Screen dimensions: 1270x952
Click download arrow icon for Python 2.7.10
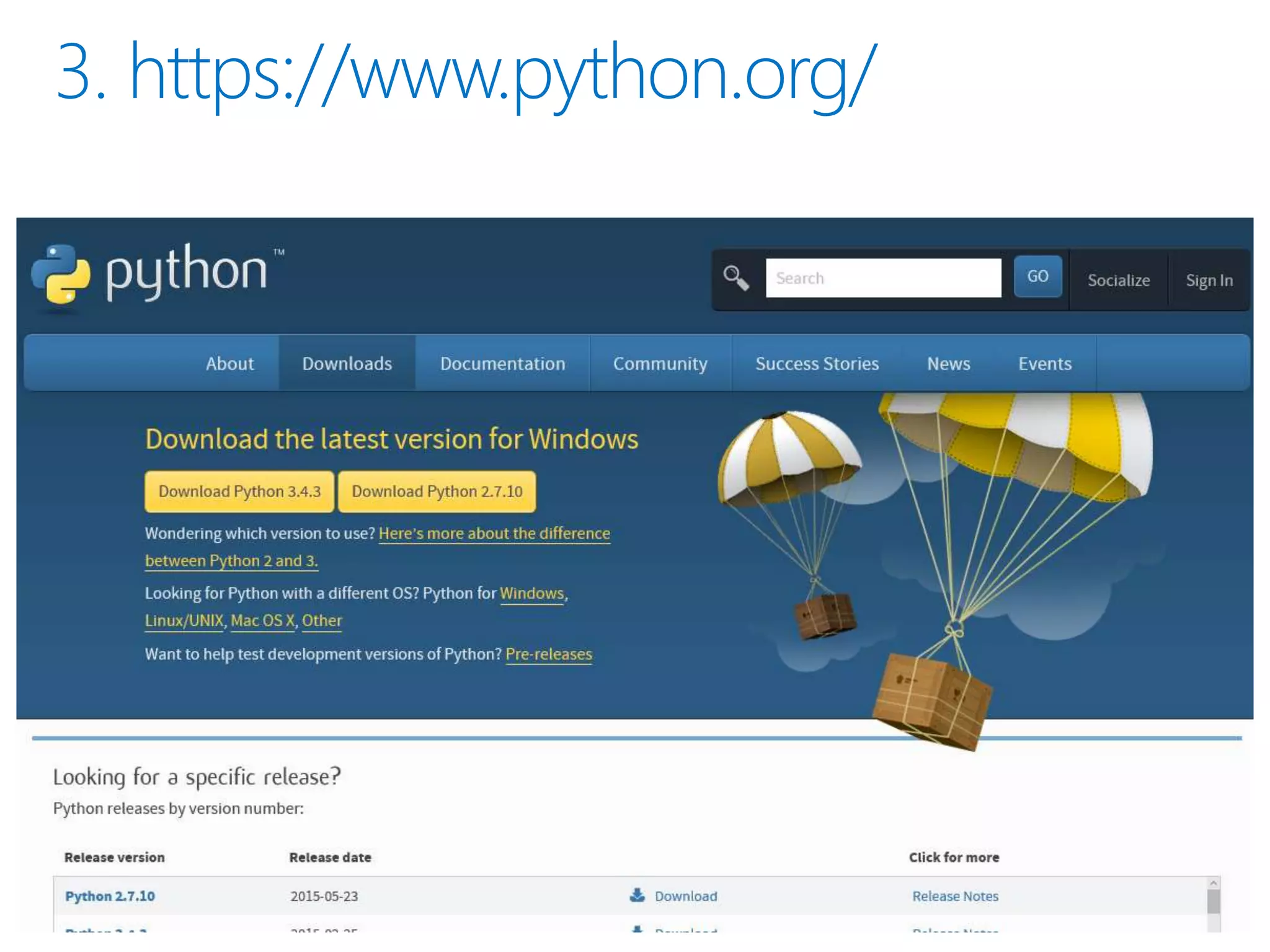(x=637, y=895)
